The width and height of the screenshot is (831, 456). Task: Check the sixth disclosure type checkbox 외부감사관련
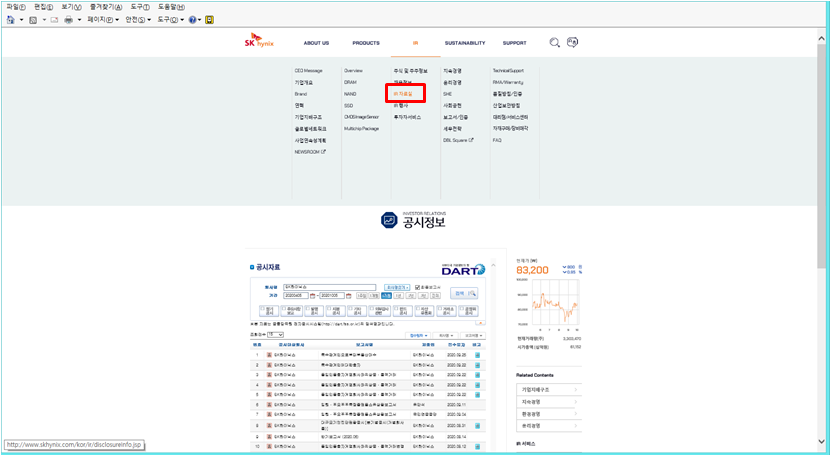pos(373,308)
